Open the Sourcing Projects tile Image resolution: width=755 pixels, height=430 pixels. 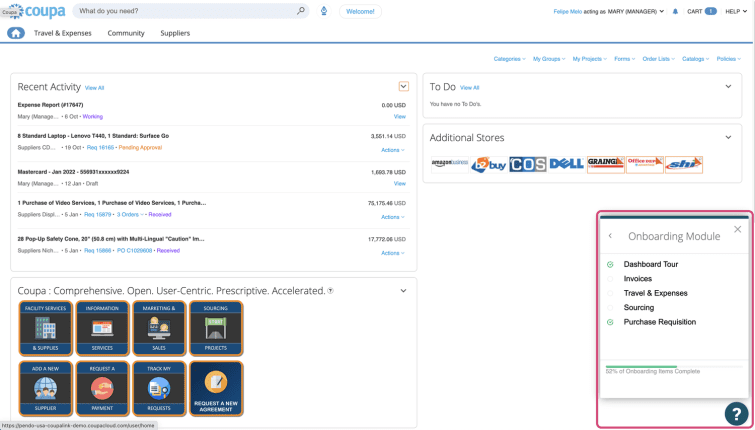(x=216, y=328)
